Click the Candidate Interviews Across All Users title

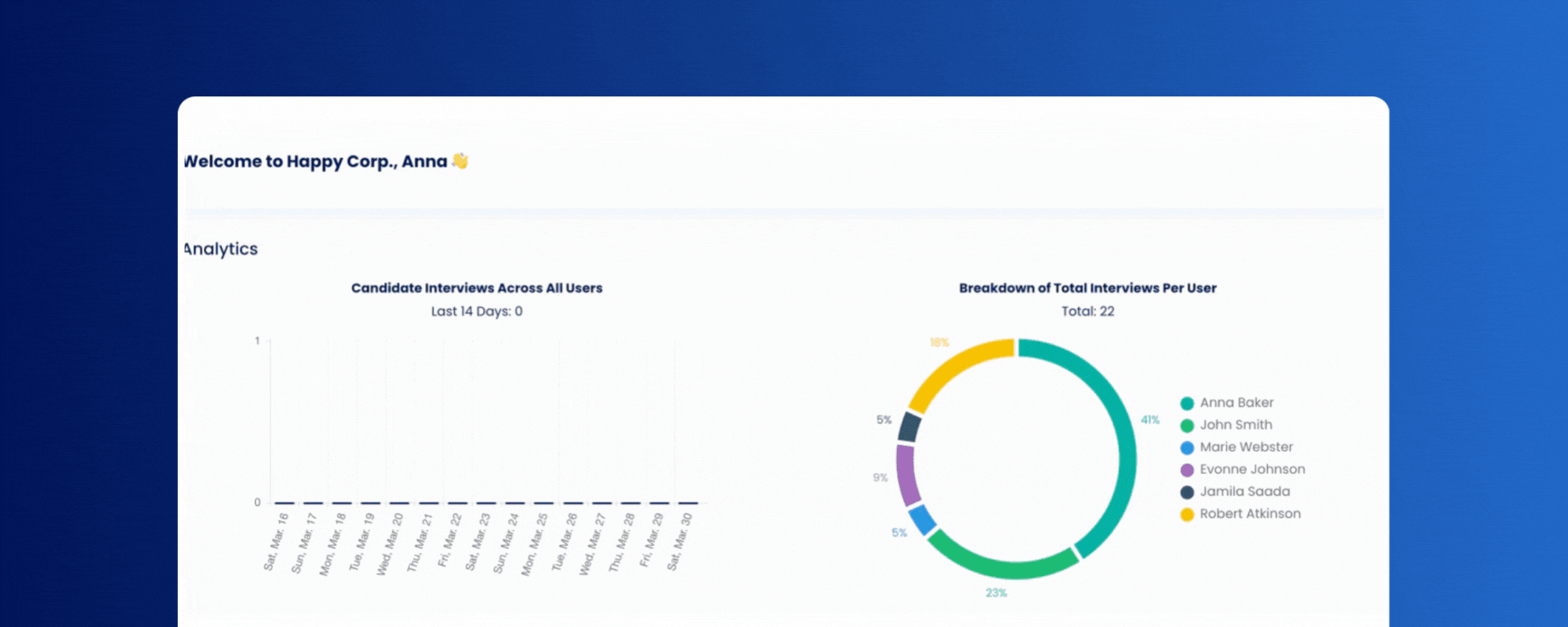[x=477, y=288]
